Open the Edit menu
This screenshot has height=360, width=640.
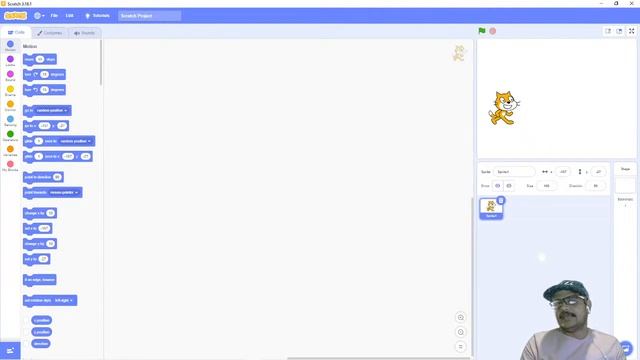pos(70,16)
